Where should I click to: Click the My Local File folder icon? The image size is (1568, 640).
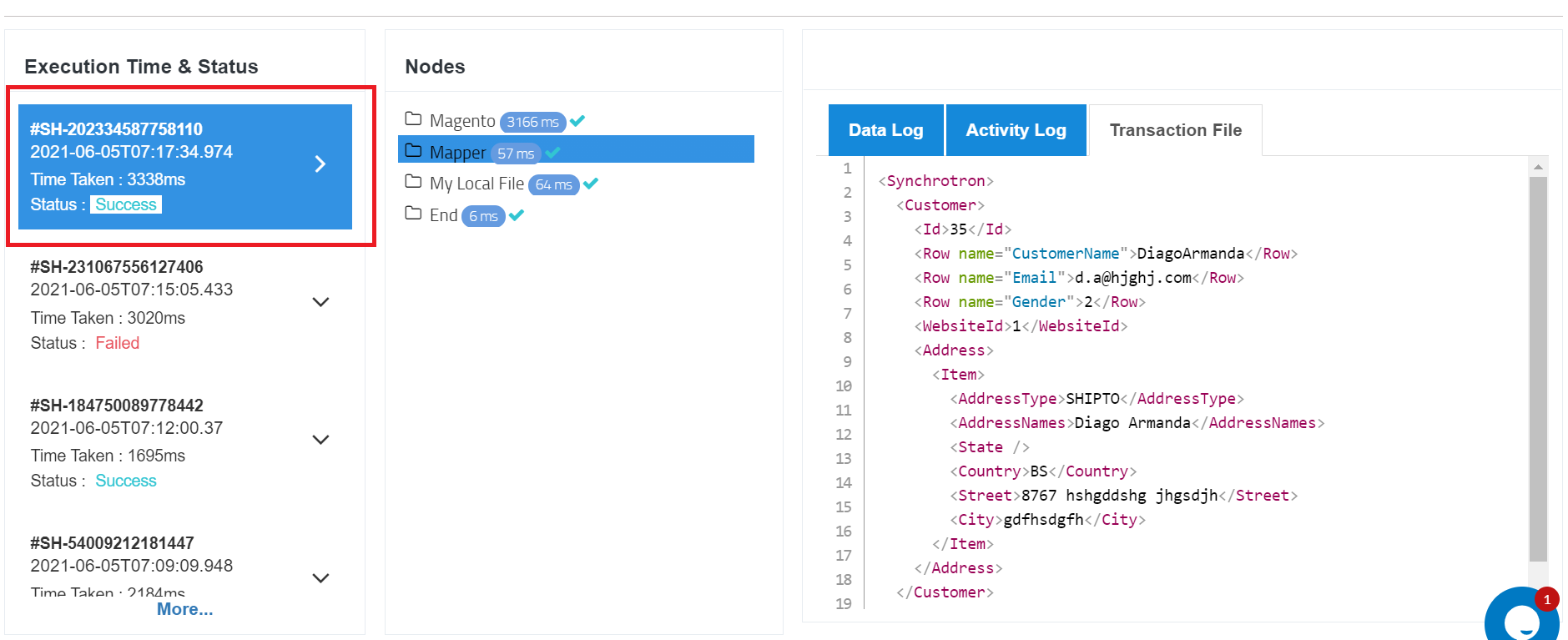pos(413,181)
